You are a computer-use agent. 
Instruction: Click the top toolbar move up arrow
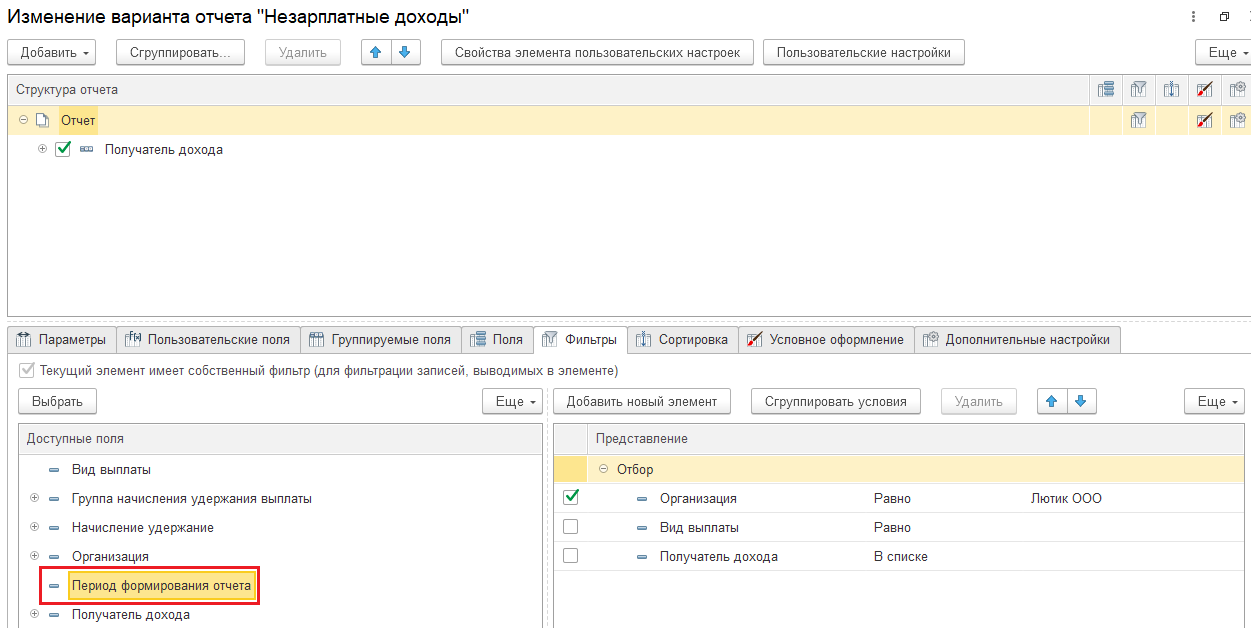click(376, 52)
